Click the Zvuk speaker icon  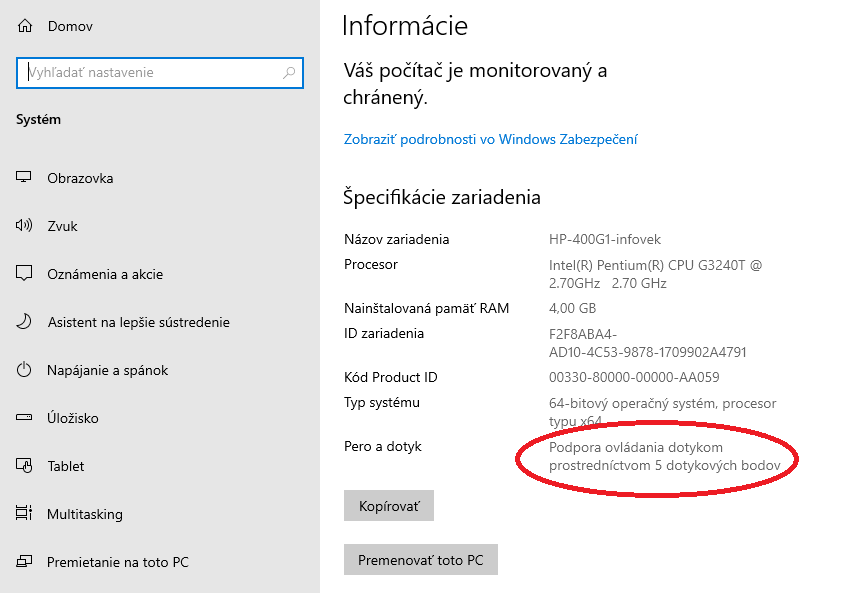(25, 226)
